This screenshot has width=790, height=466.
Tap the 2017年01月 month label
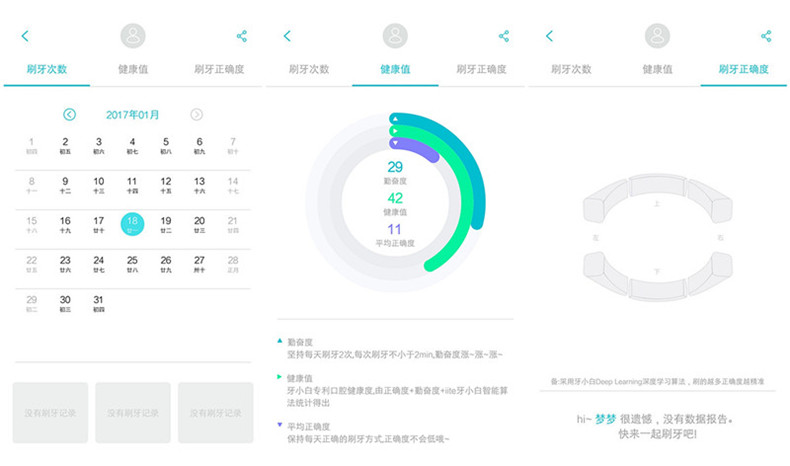point(133,115)
